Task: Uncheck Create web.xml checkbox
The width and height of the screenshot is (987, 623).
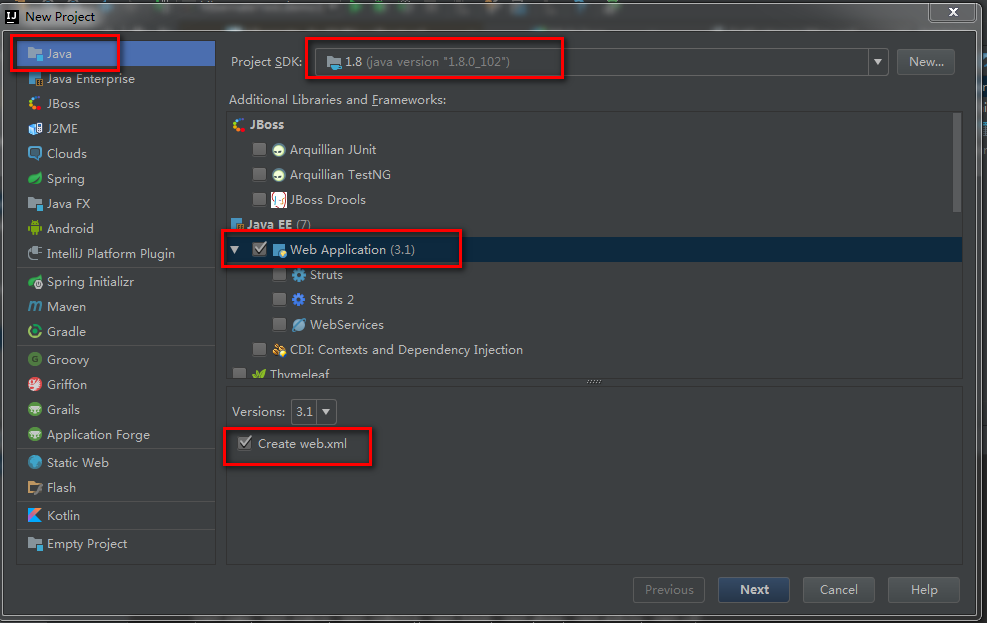Action: coord(245,443)
